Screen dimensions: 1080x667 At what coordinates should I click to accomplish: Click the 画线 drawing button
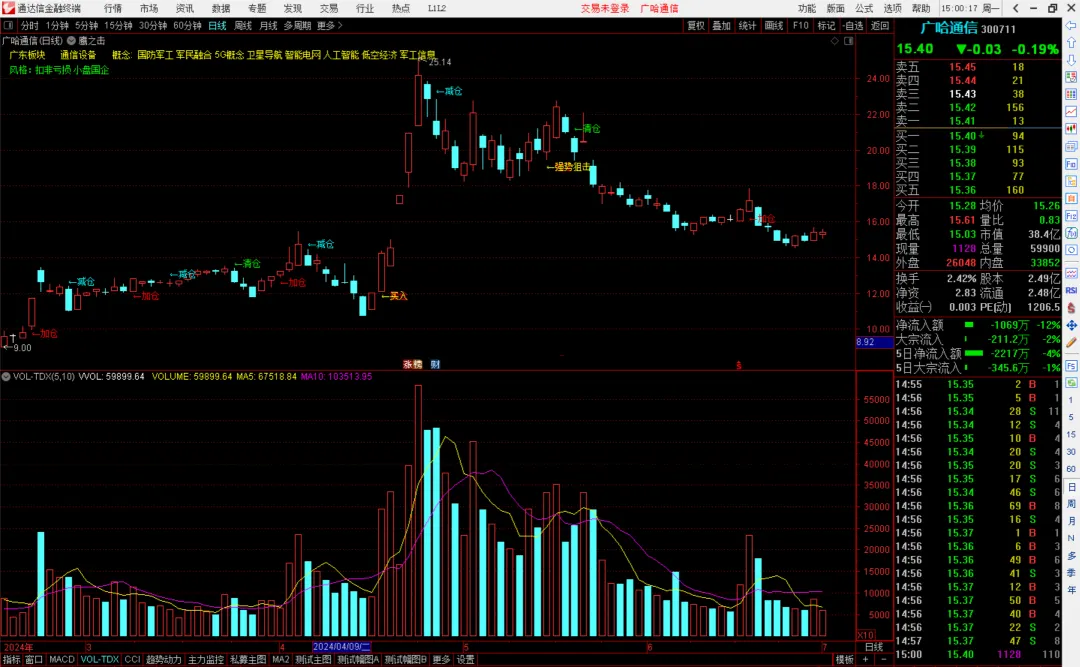(x=774, y=25)
